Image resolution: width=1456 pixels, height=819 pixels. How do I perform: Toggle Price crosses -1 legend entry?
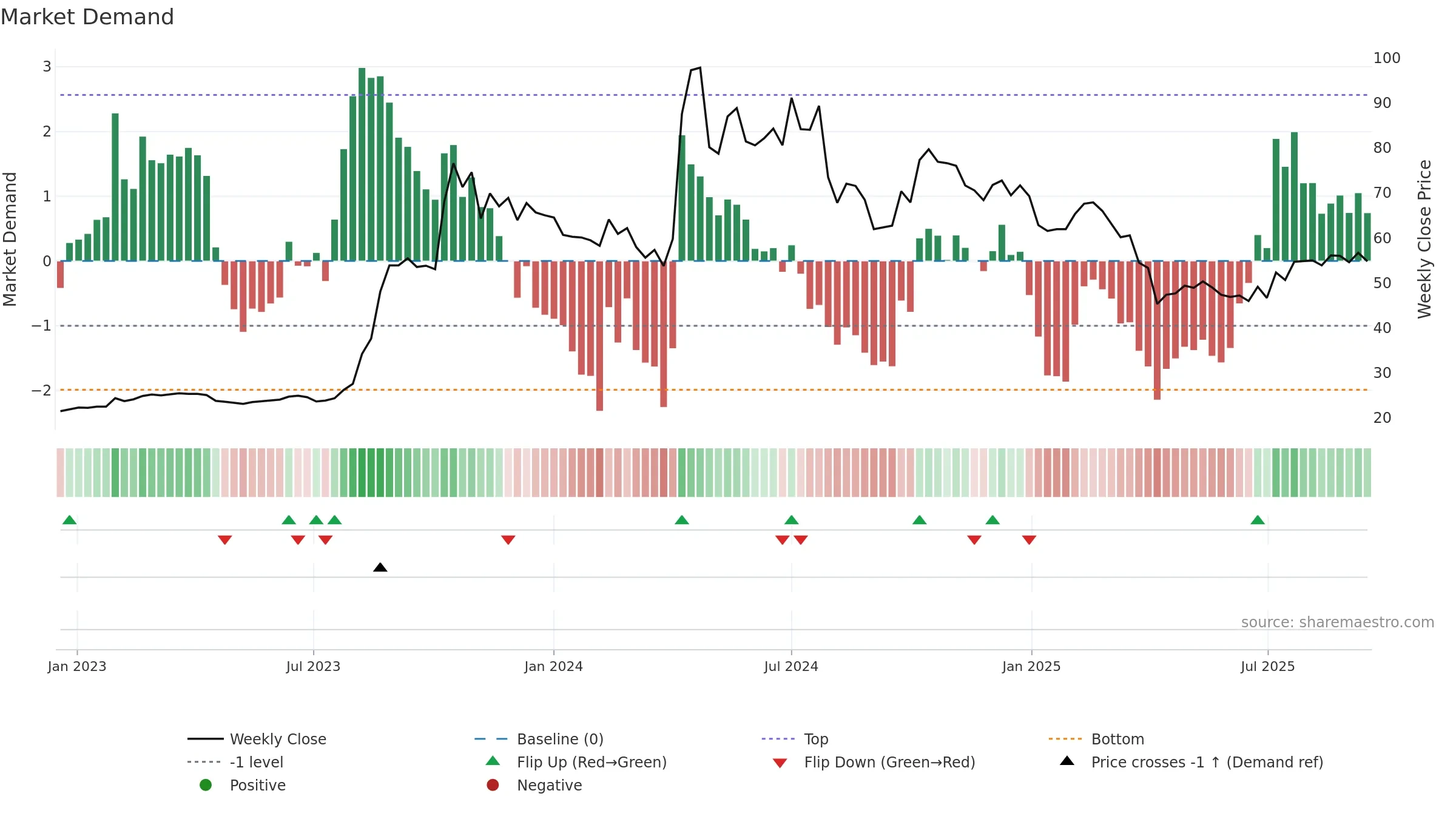pyautogui.click(x=1191, y=762)
